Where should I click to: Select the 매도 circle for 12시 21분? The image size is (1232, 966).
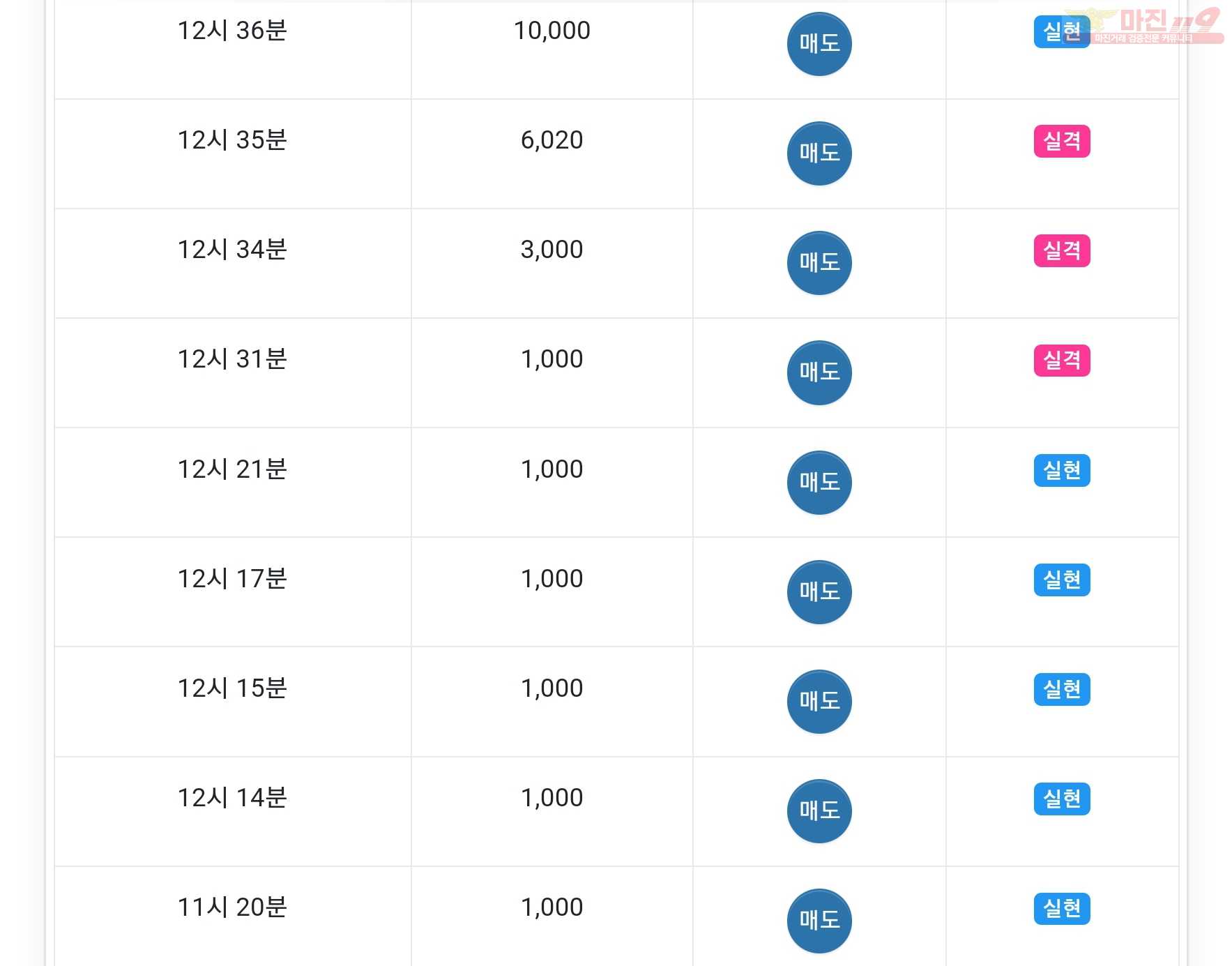819,483
